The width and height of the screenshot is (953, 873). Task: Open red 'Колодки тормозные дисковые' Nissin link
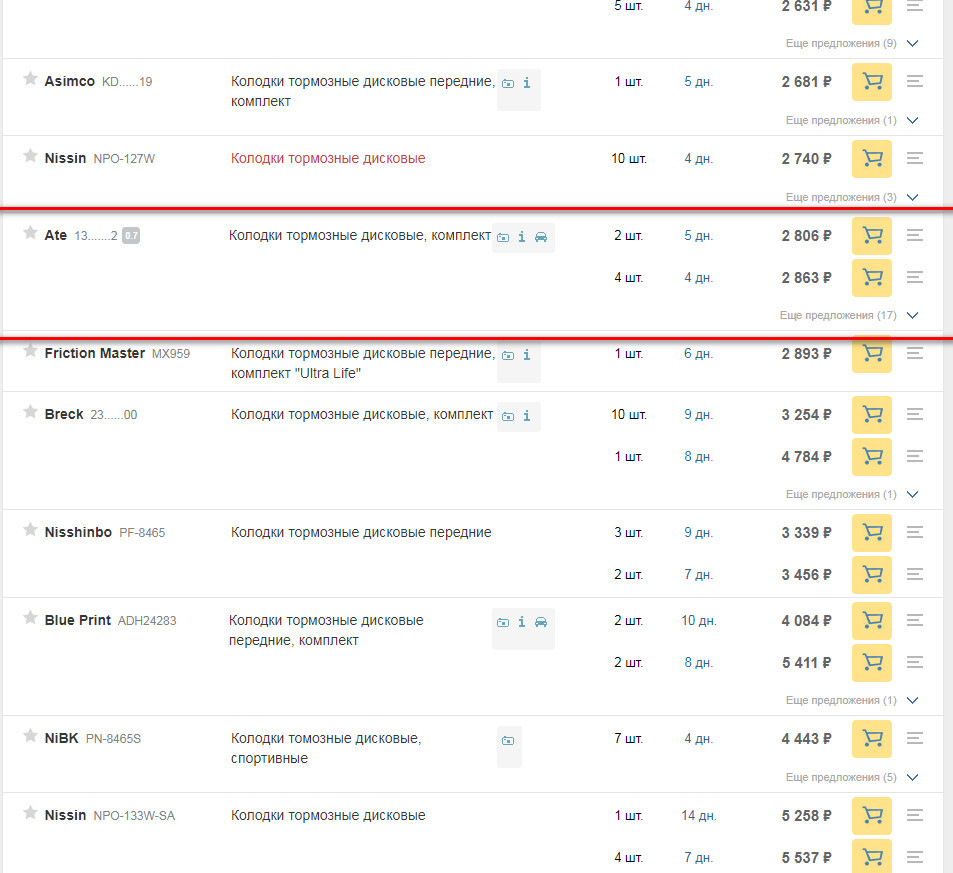pyautogui.click(x=328, y=159)
